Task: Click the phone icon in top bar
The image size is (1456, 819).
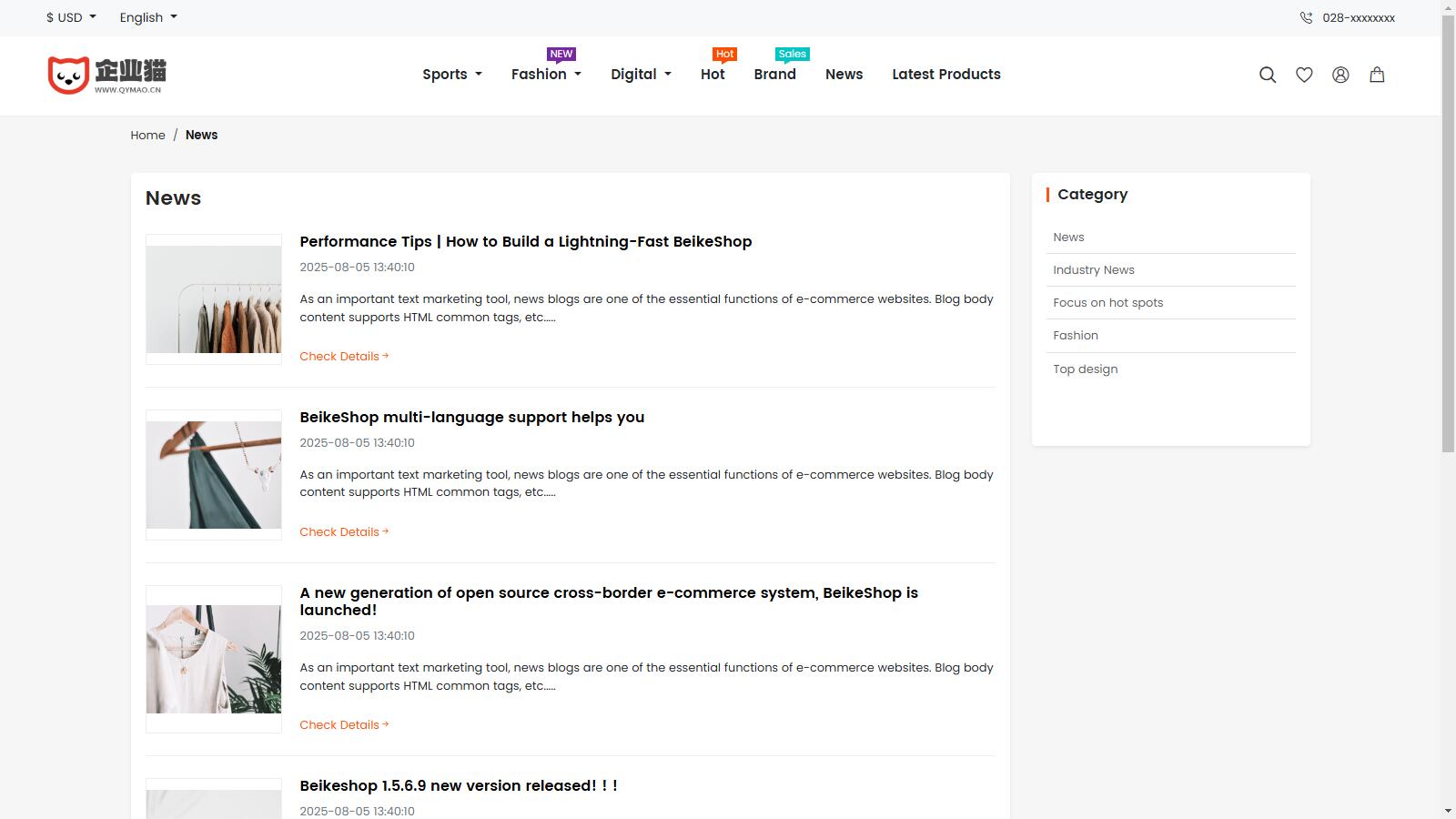Action: [x=1306, y=17]
